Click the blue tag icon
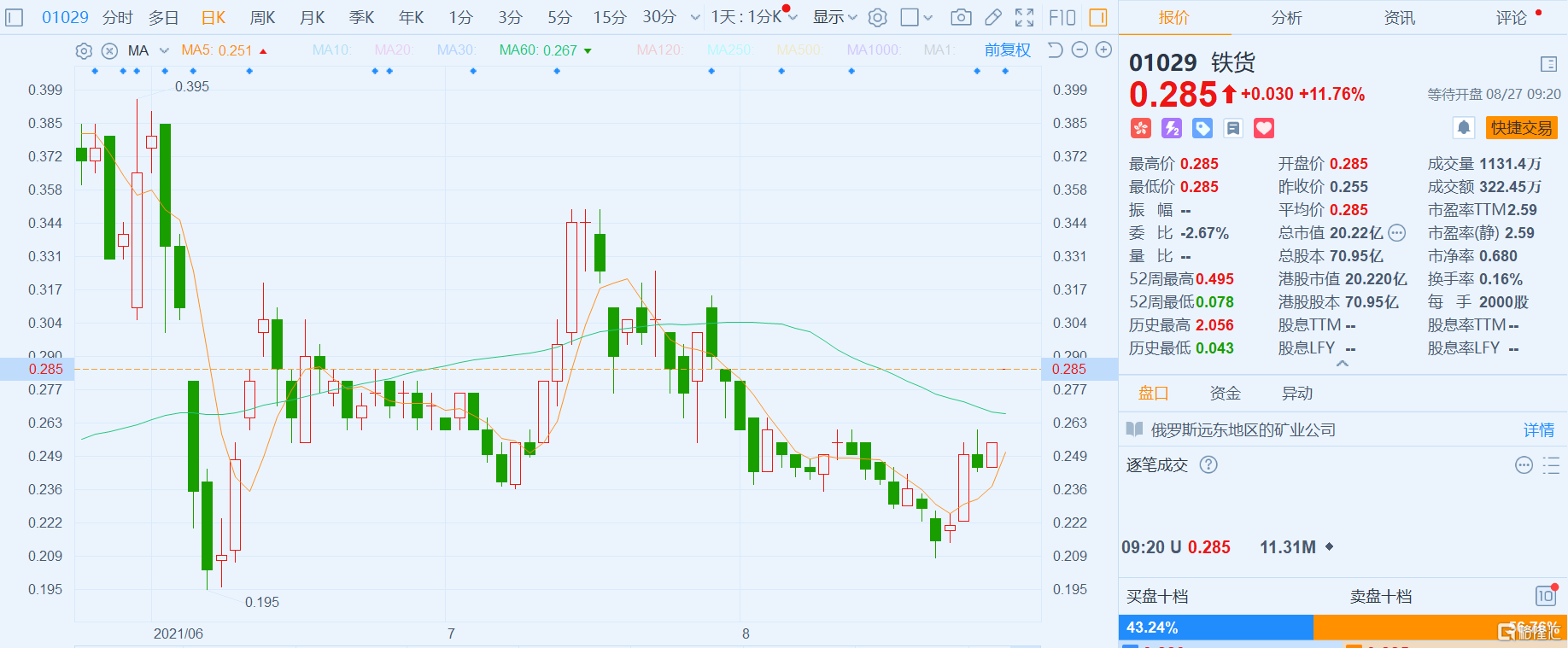 point(1202,128)
